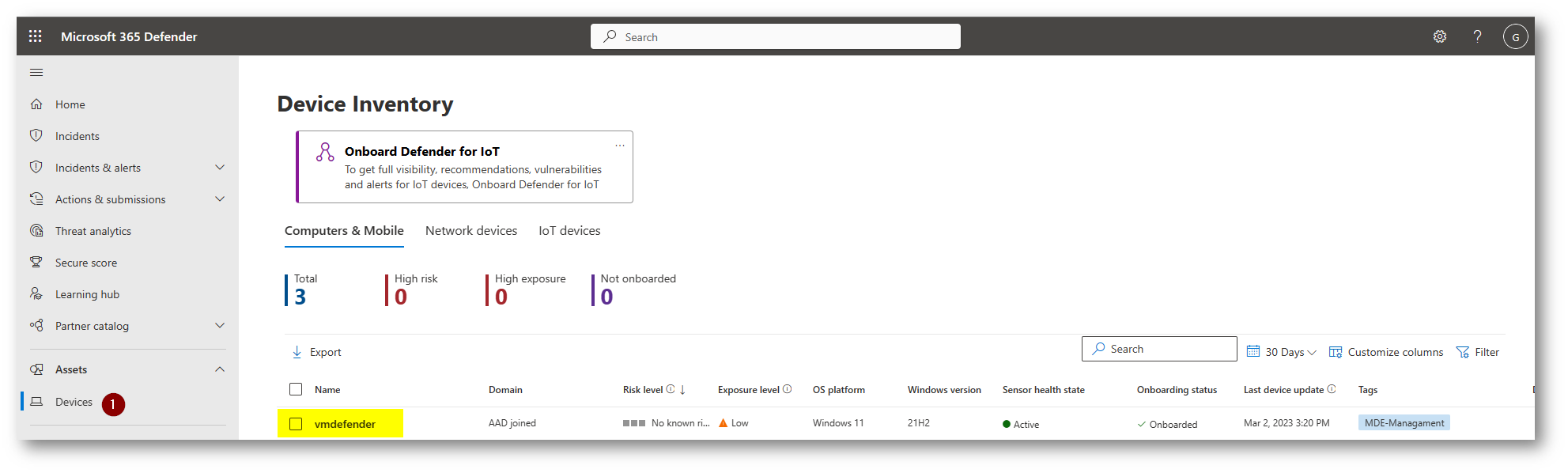Sort by the Windows version column header
Viewport: 1568px width, 473px height.
(944, 389)
